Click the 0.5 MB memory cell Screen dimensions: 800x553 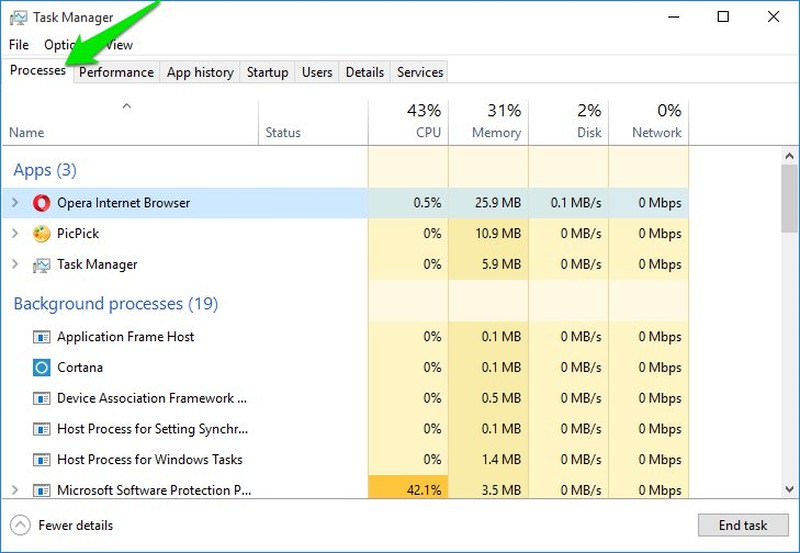point(489,398)
